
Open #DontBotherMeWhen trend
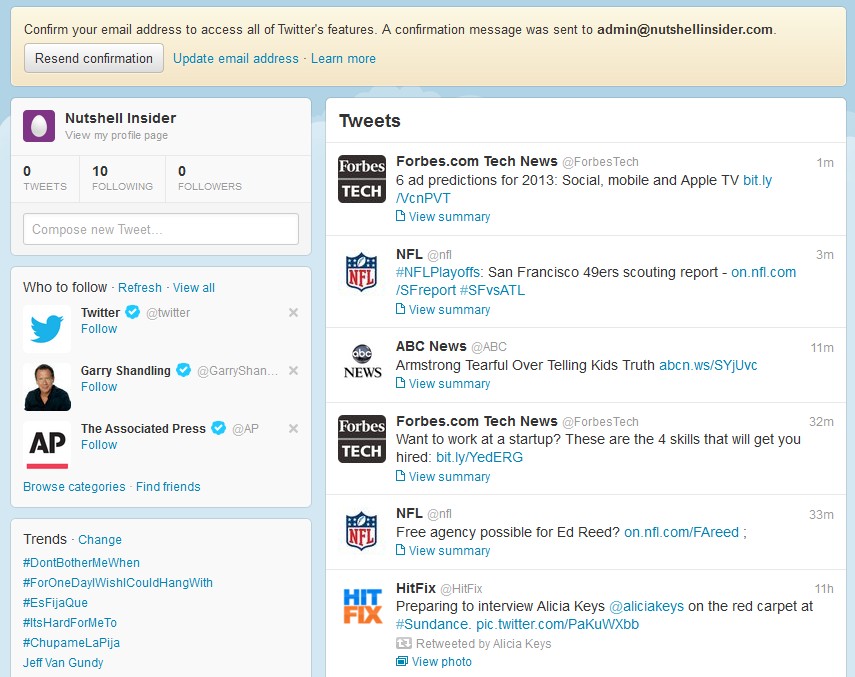point(81,563)
